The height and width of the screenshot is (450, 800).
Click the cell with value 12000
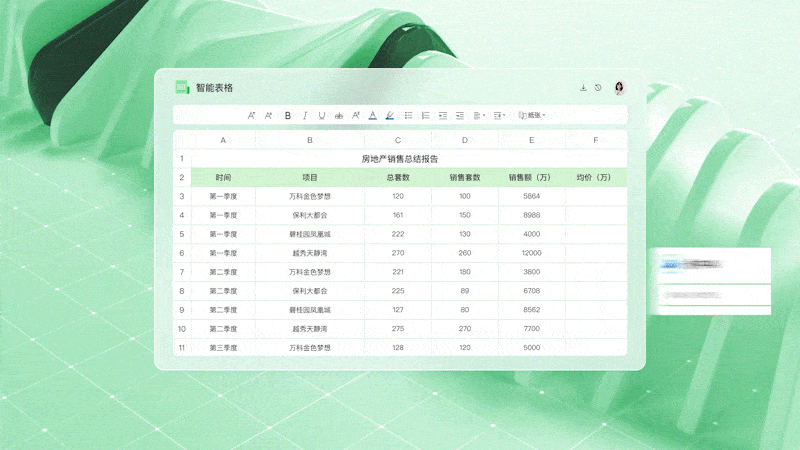point(532,253)
